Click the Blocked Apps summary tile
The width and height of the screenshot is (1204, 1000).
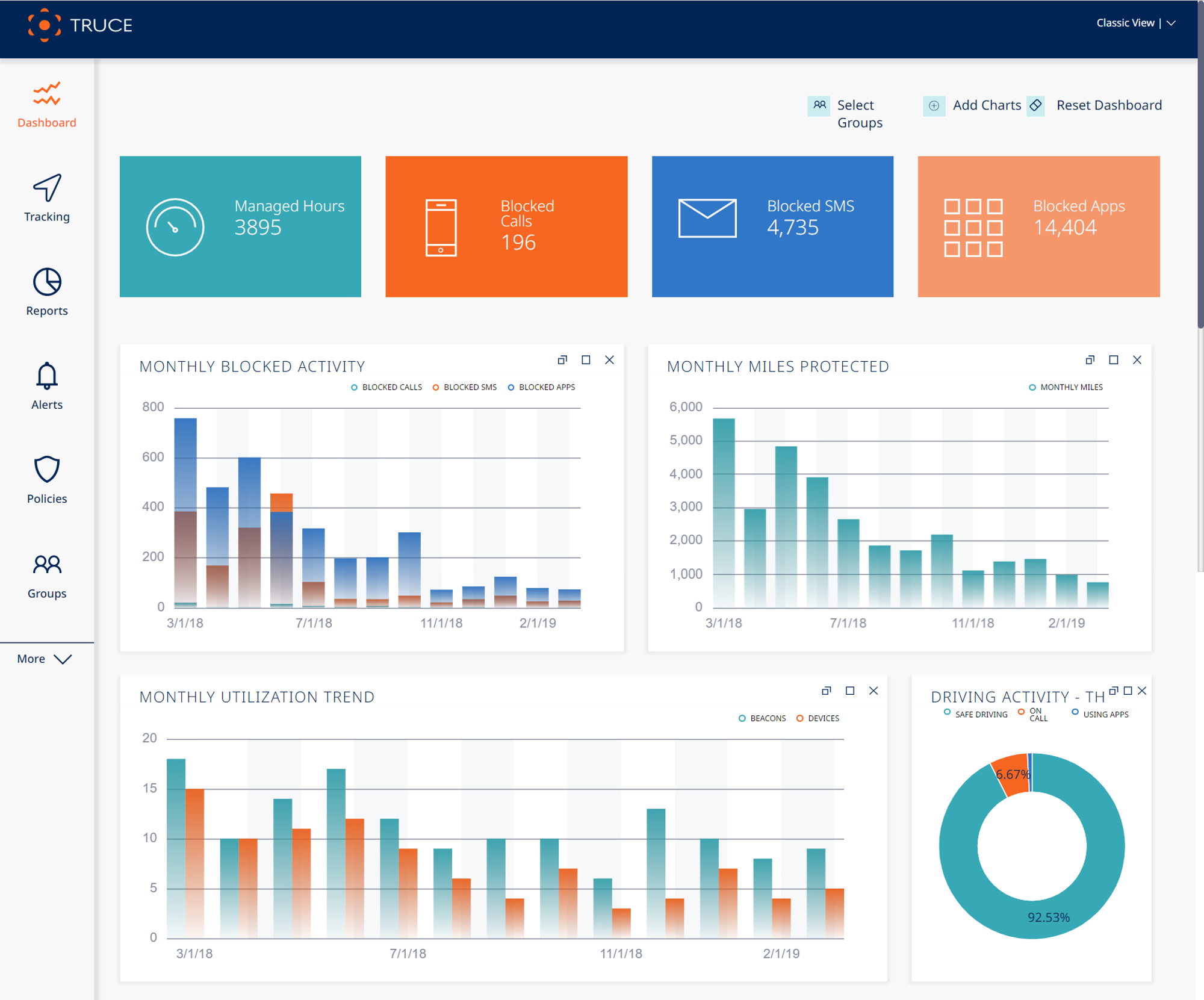[x=1038, y=227]
